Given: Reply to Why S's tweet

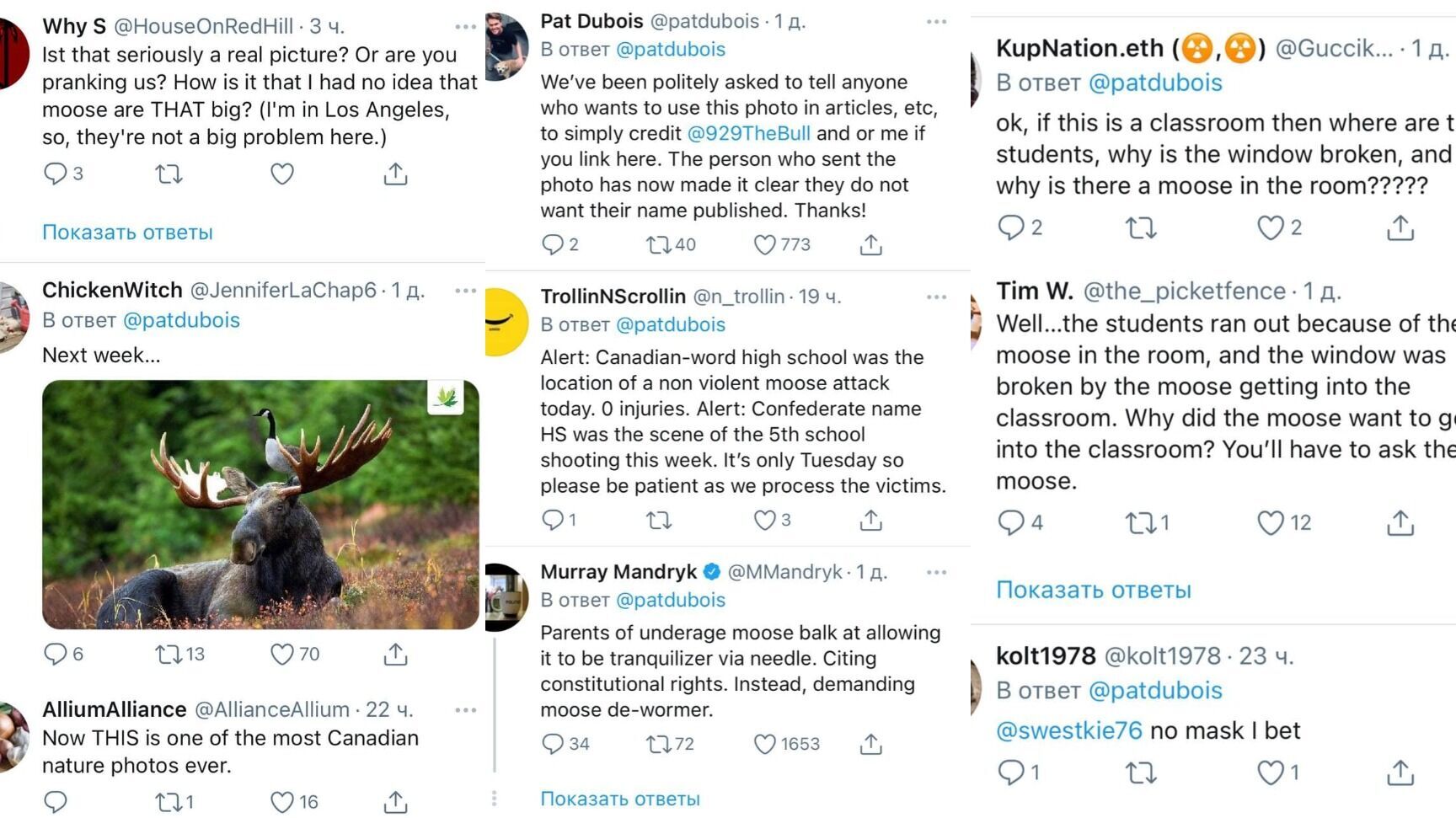Looking at the screenshot, I should (x=55, y=174).
